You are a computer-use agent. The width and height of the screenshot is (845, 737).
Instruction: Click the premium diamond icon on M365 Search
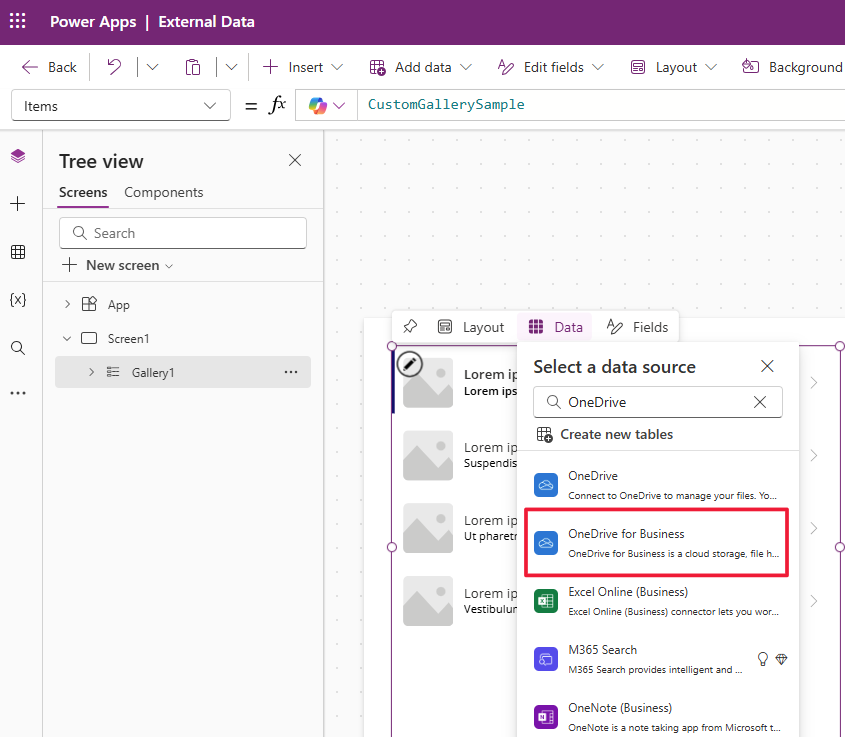[782, 659]
